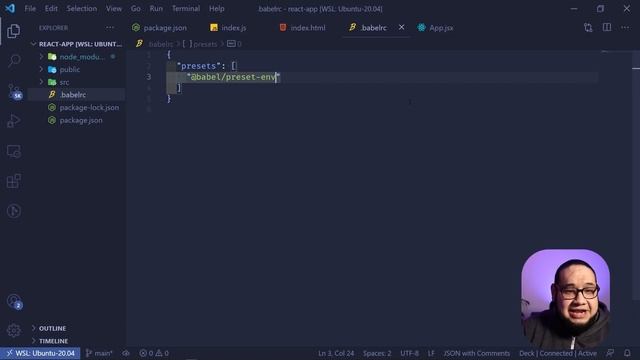This screenshot has height=360, width=640.
Task: Expand the node_modules folder
Action: click(76, 57)
